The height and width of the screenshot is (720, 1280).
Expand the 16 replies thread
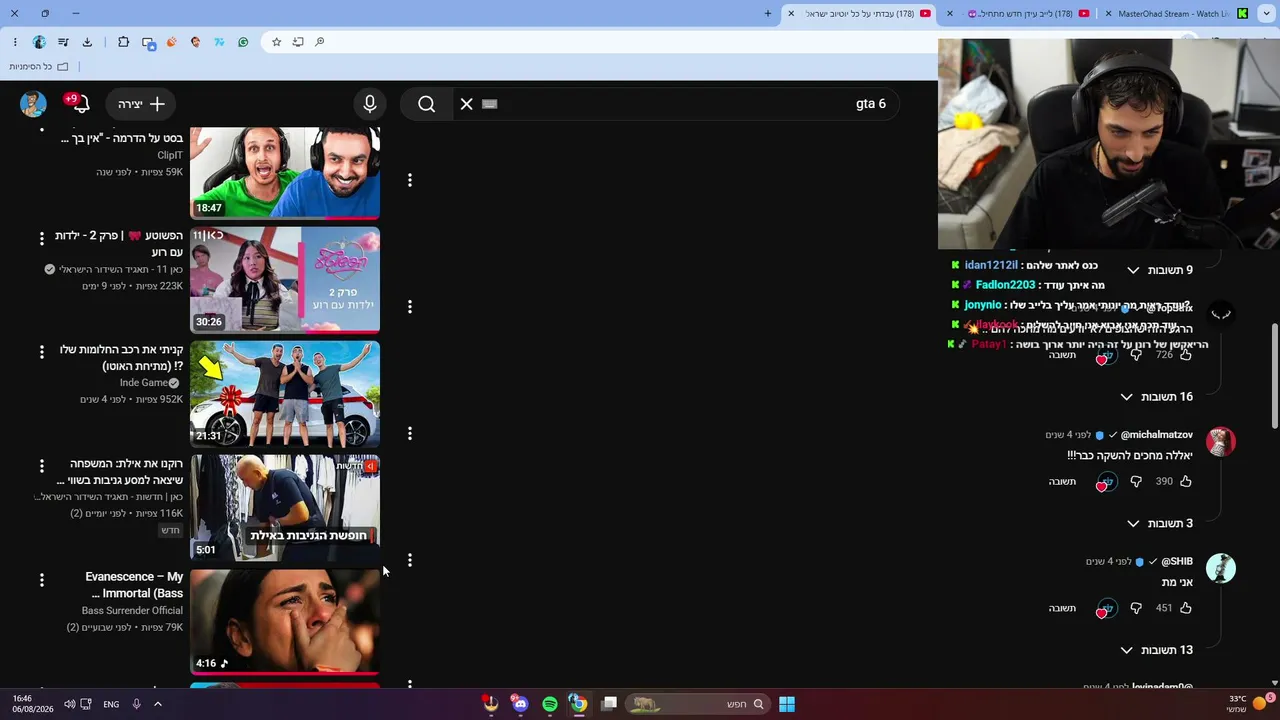pos(1157,397)
